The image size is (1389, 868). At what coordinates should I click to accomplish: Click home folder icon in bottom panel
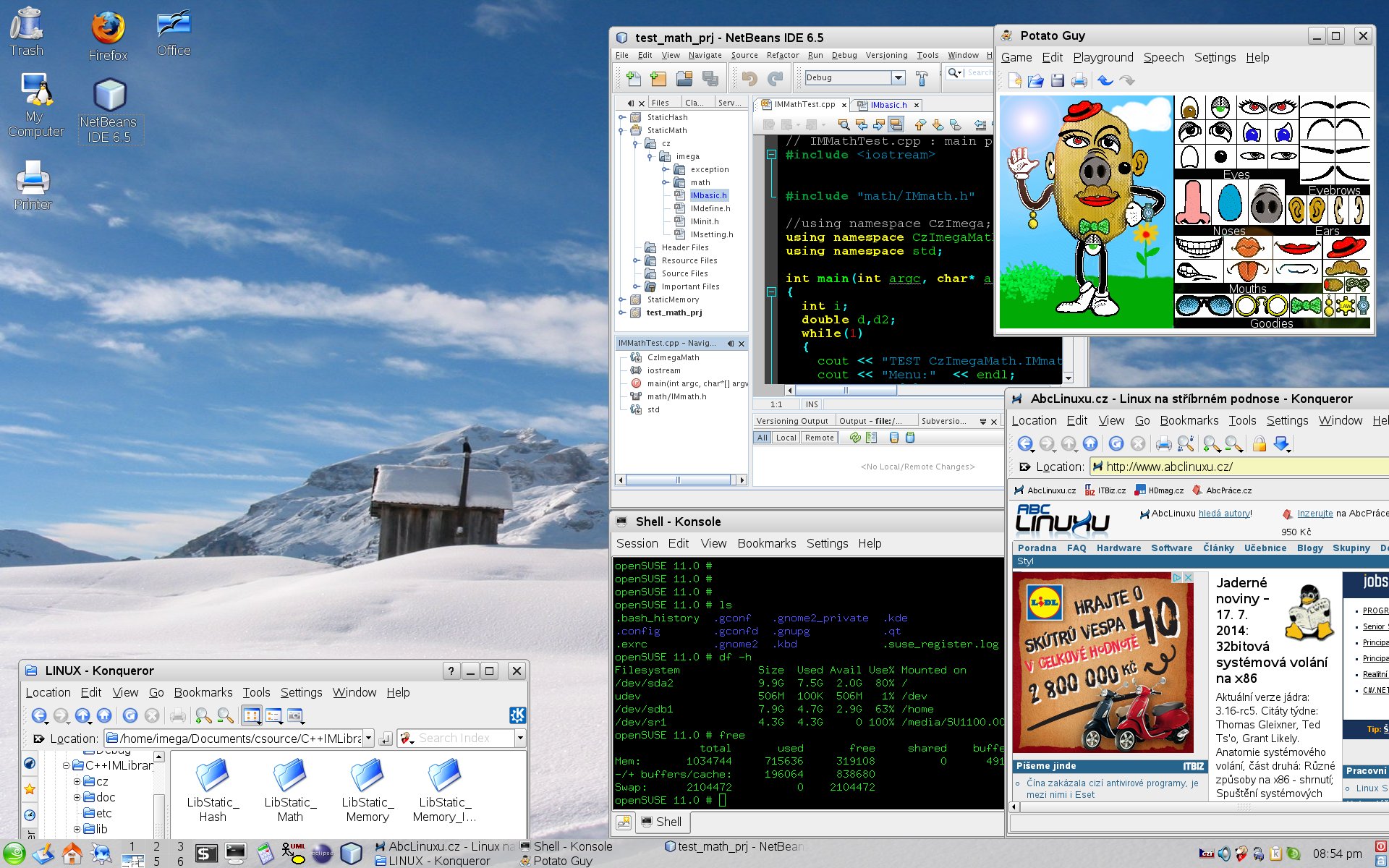pos(72,854)
